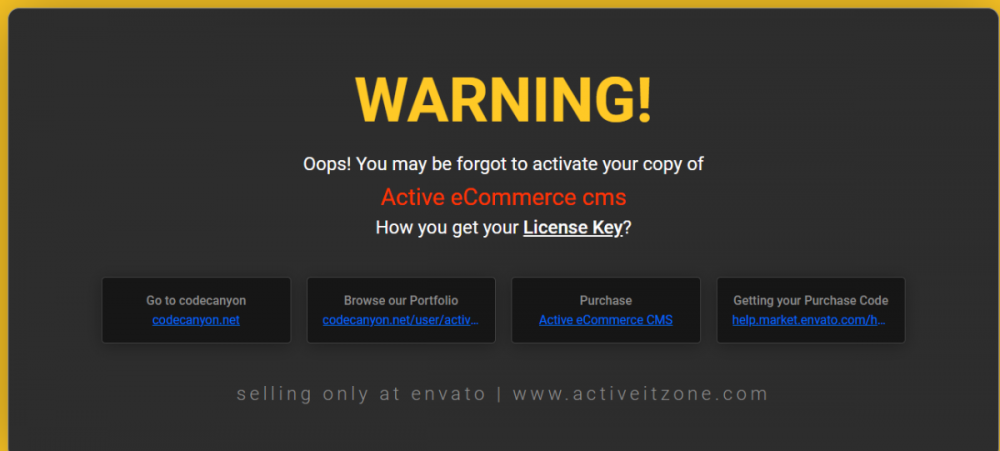1000x451 pixels.
Task: Select the "Go to codecanyon" card label
Action: 196,300
